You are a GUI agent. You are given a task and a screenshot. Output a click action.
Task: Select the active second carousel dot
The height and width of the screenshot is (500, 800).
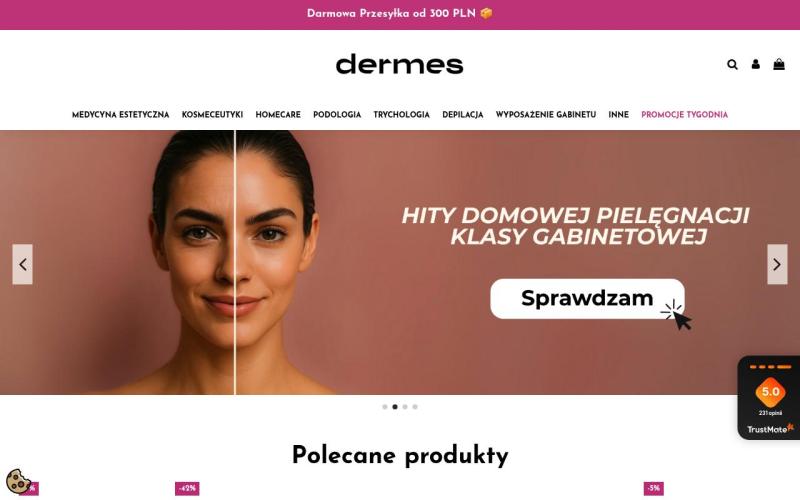point(395,407)
